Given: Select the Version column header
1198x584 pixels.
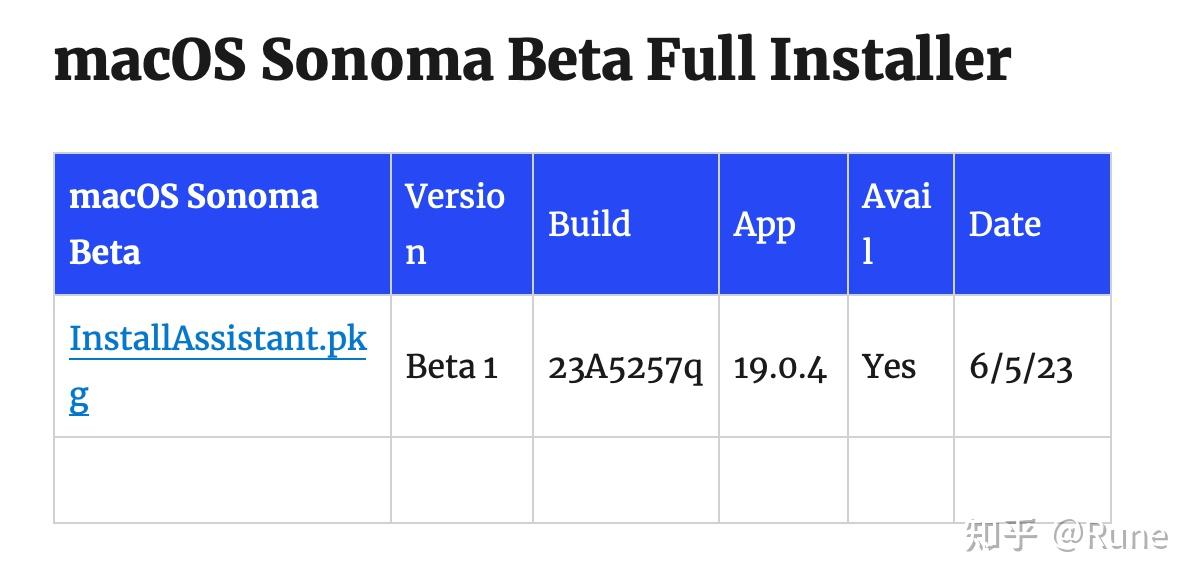Looking at the screenshot, I should [454, 224].
